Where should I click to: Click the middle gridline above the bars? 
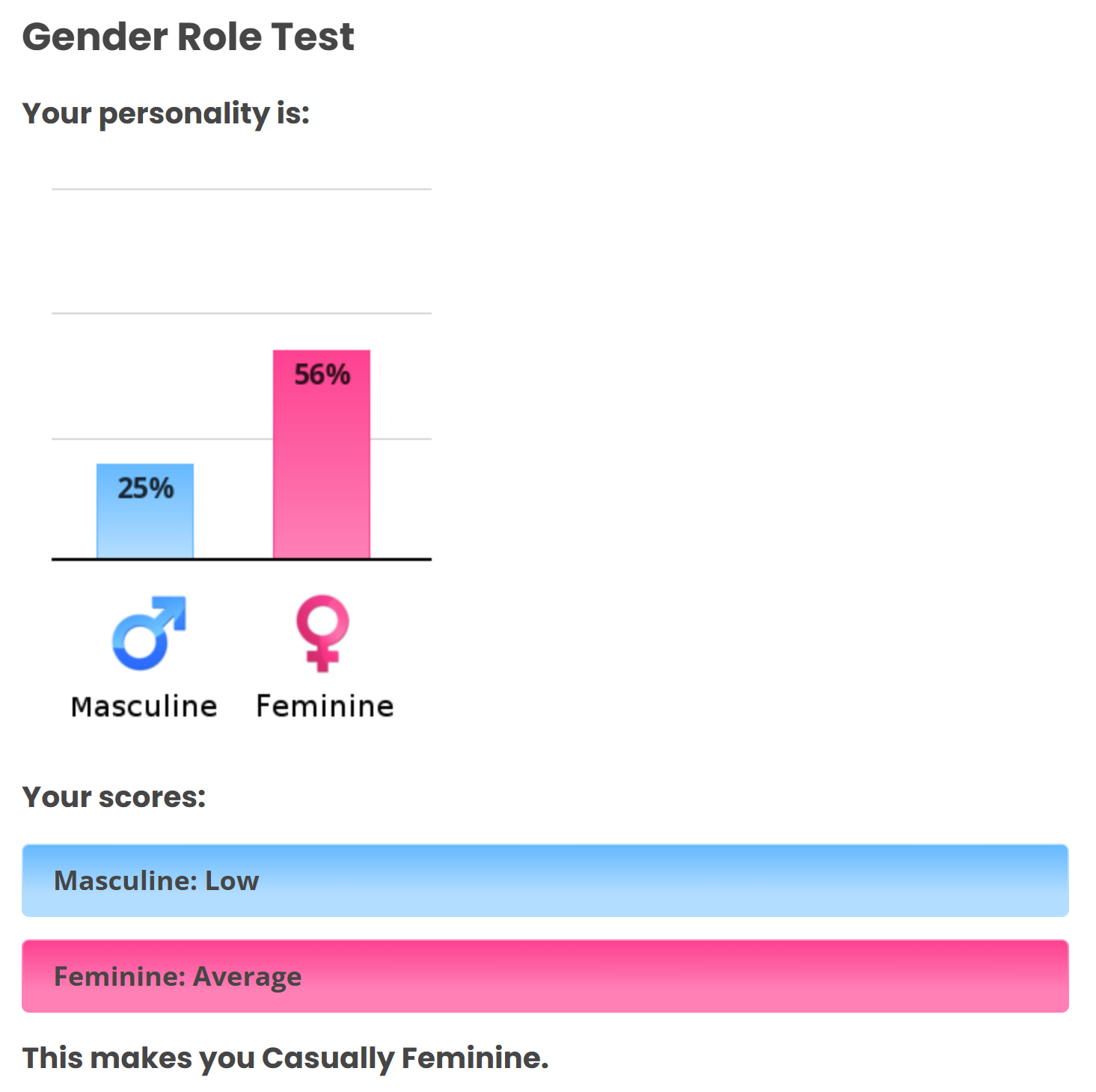pyautogui.click(x=241, y=313)
